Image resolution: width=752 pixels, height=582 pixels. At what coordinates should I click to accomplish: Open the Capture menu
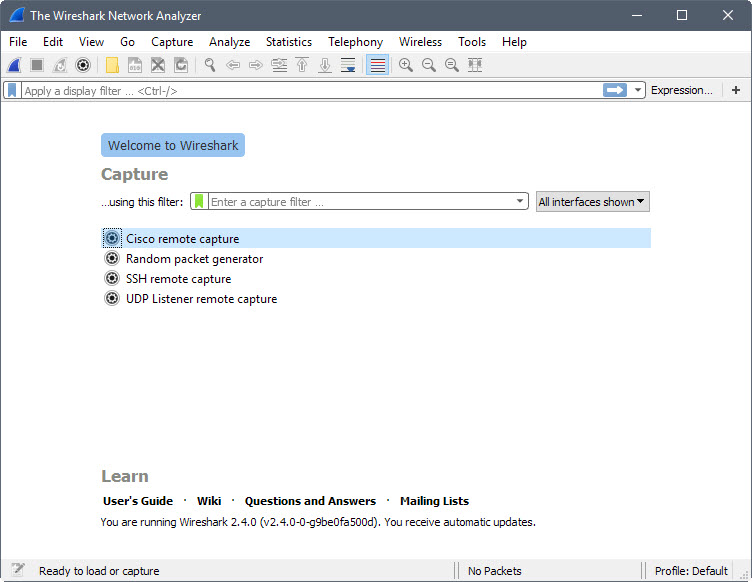click(x=172, y=42)
